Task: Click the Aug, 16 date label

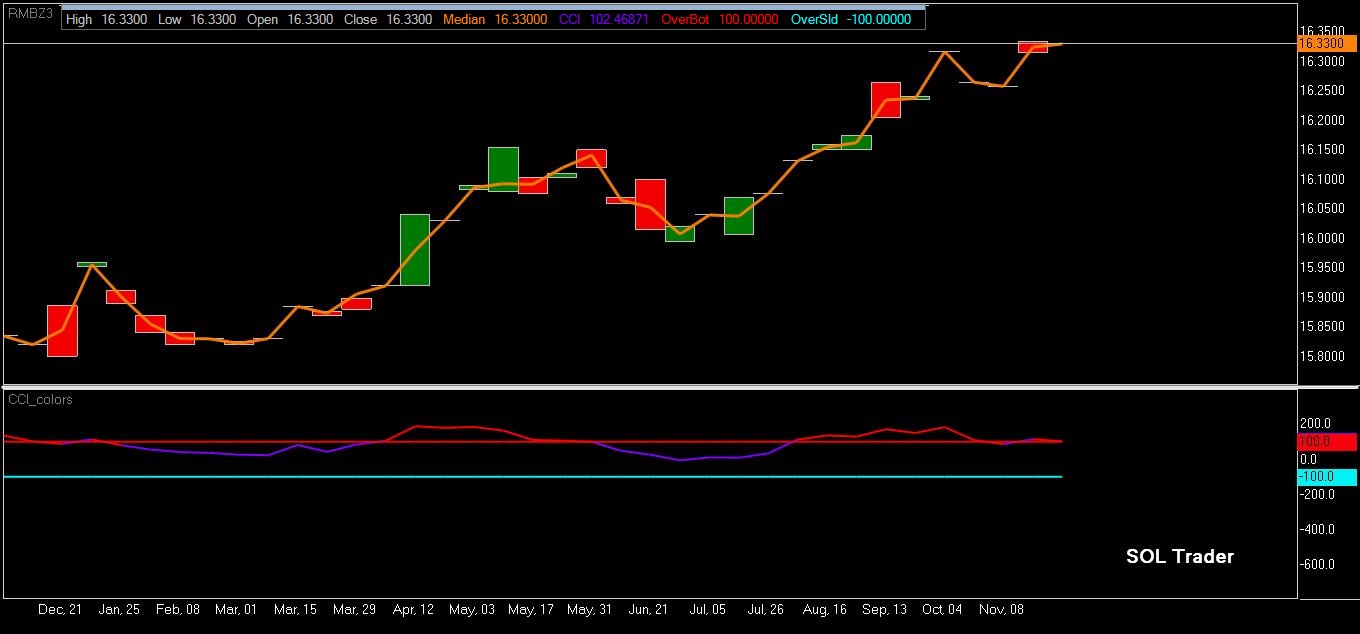Action: click(826, 609)
